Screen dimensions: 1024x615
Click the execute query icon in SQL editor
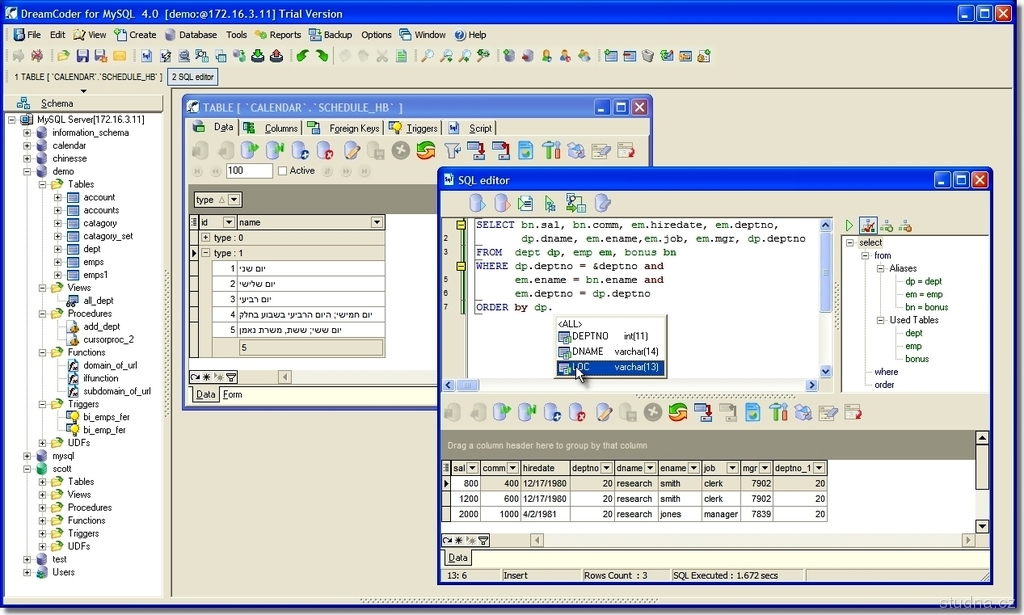[477, 204]
